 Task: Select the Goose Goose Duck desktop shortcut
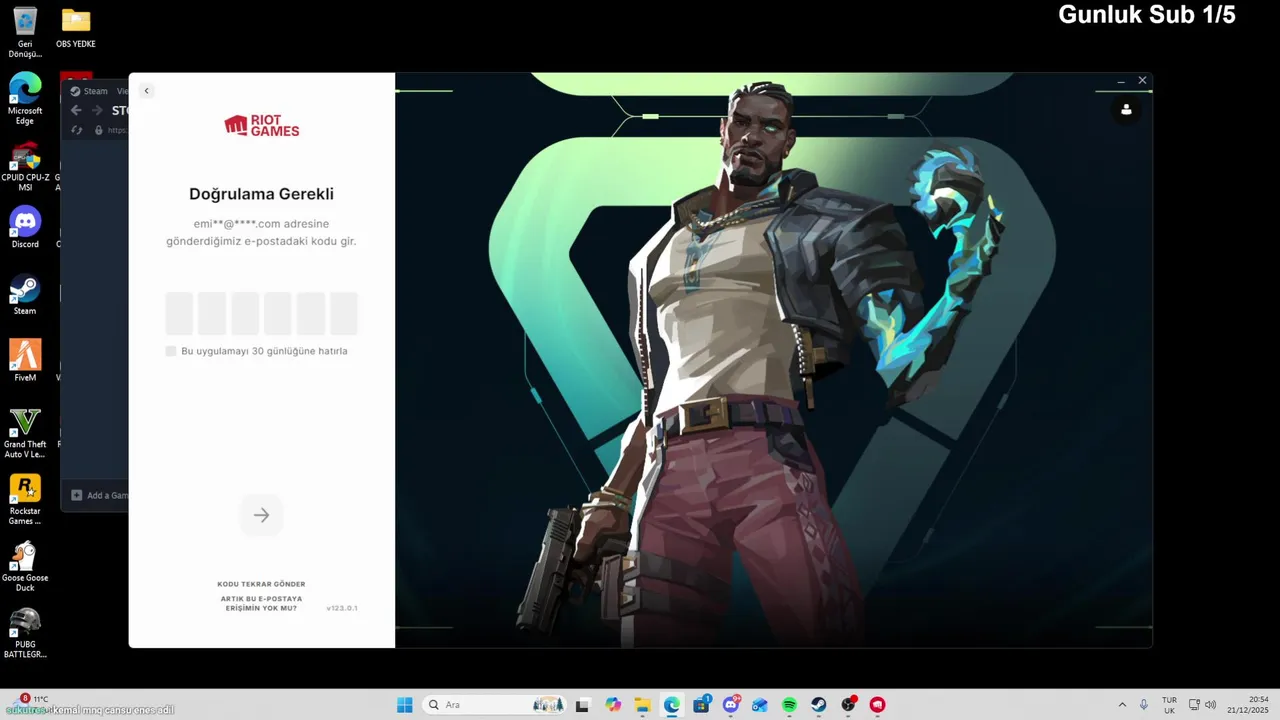[x=25, y=566]
